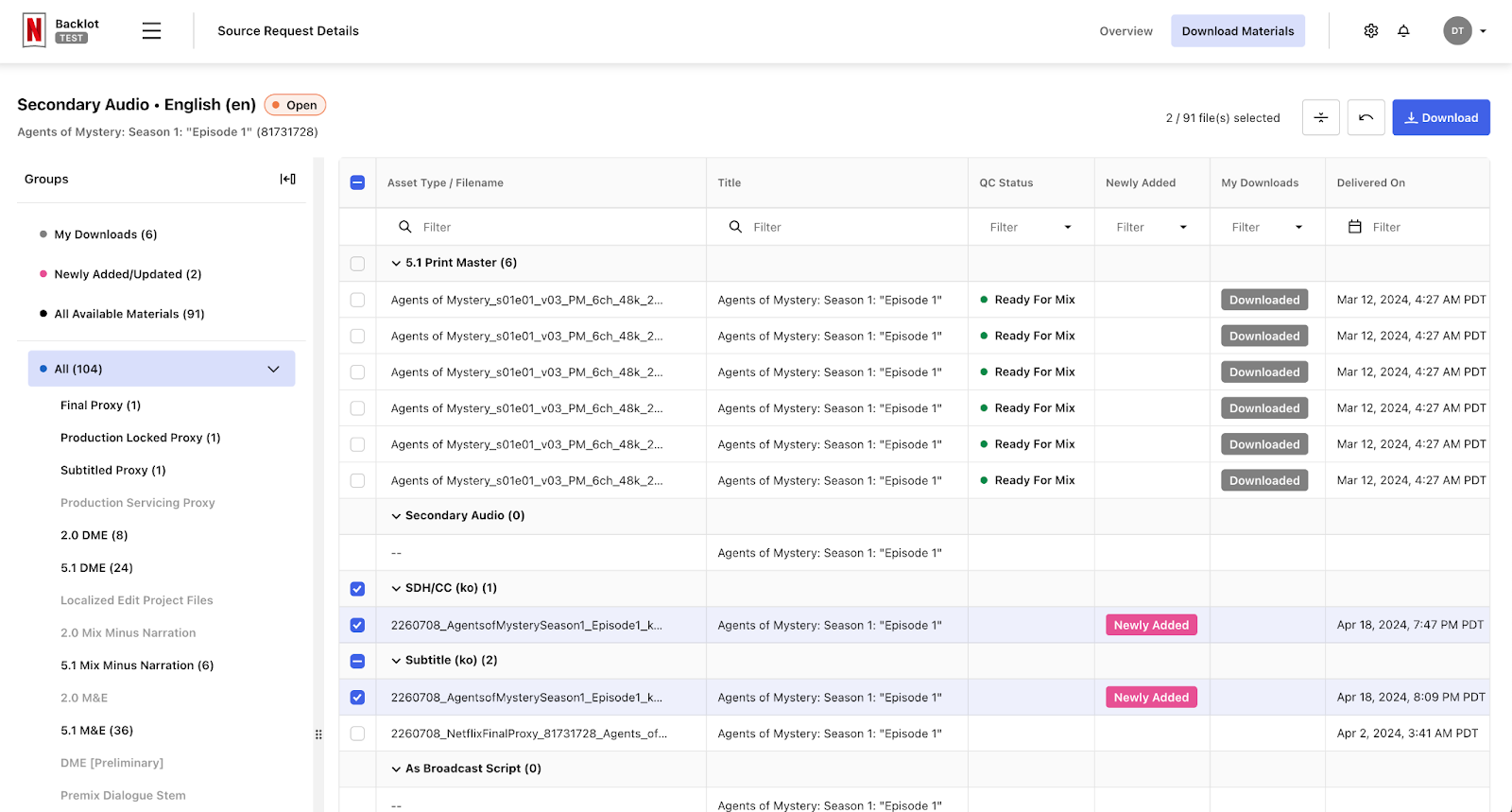Sort by the Delivered On column header
Viewport: 1512px width, 812px height.
click(x=1370, y=182)
